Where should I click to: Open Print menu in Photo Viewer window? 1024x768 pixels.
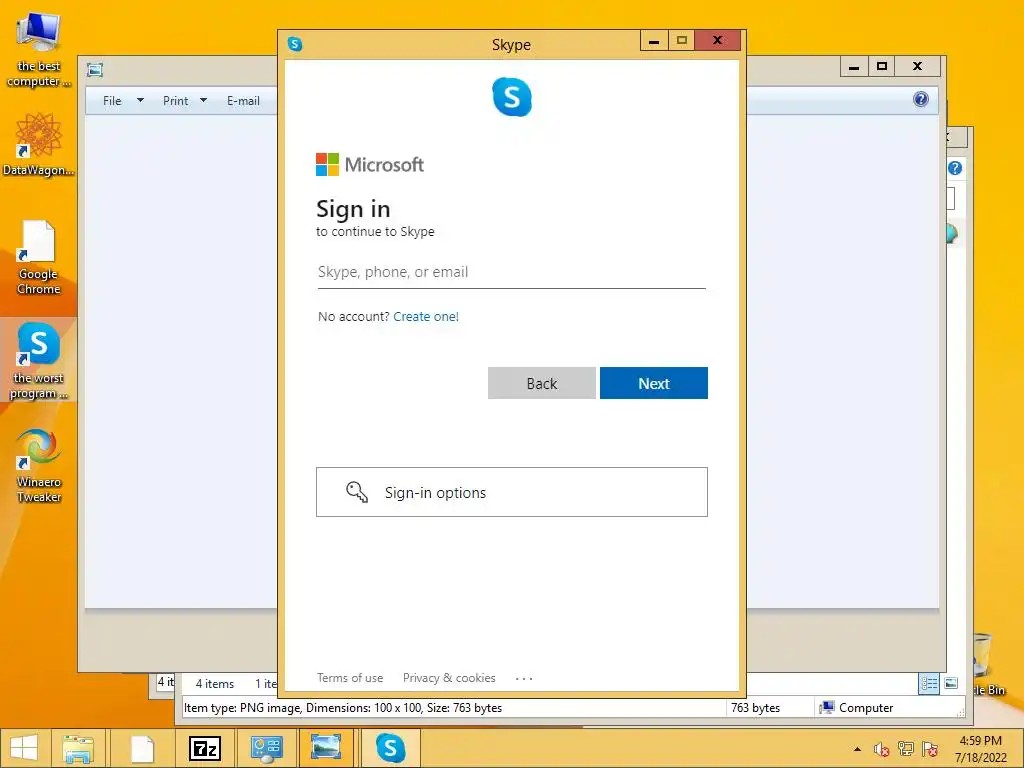point(176,101)
